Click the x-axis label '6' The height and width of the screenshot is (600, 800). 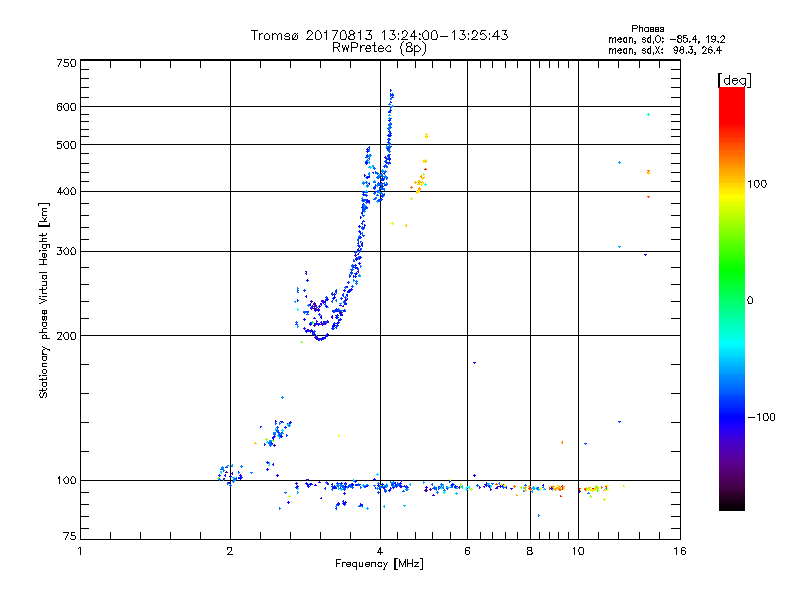467,551
